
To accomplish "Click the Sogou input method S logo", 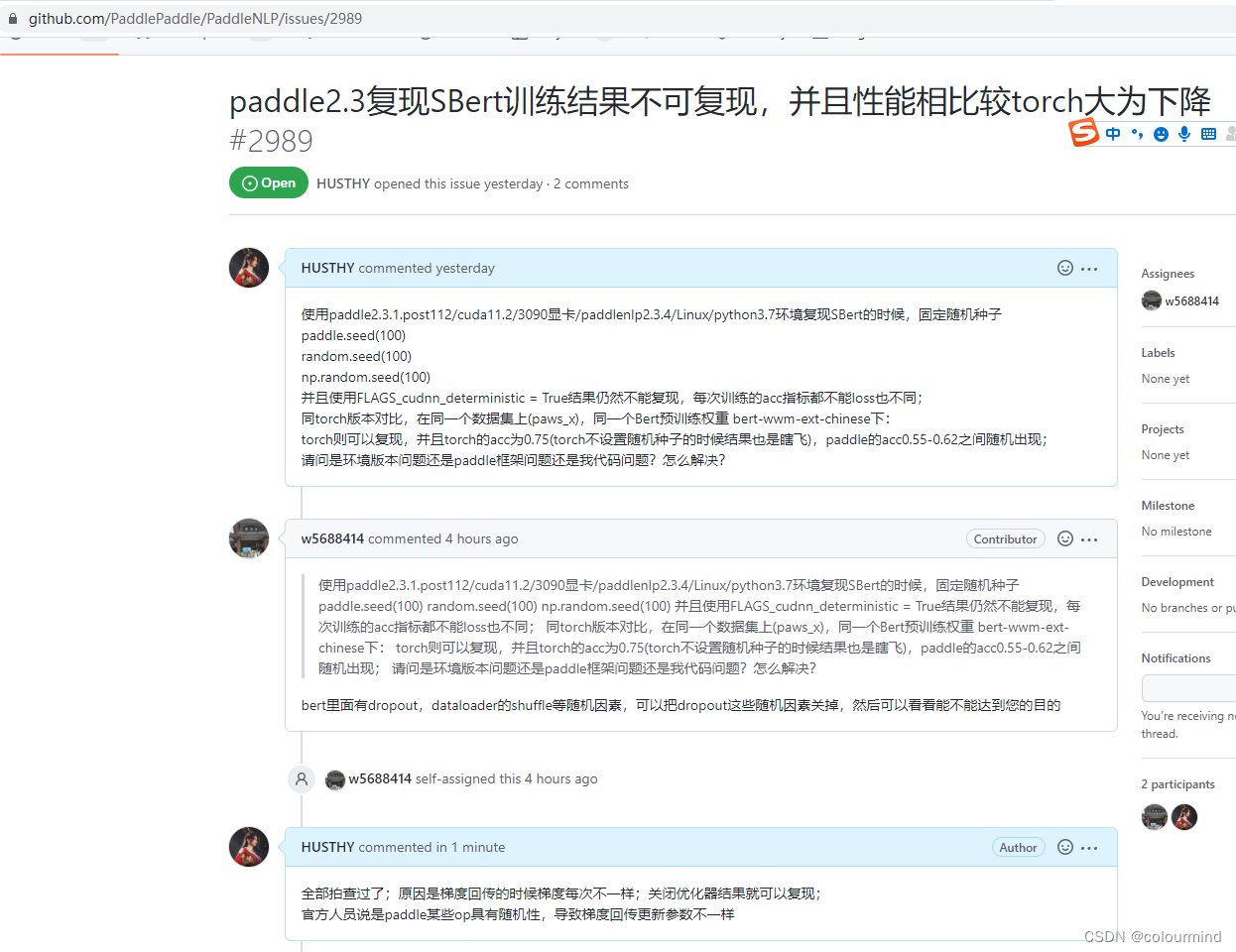I will (1084, 131).
